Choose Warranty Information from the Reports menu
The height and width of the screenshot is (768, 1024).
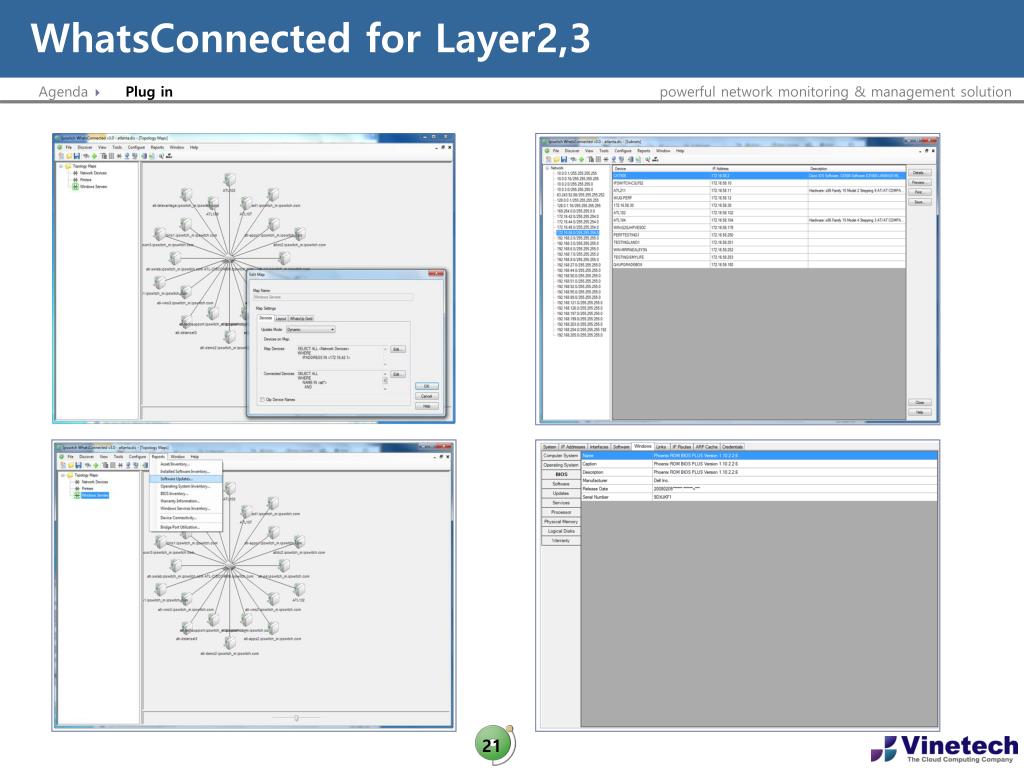(180, 501)
